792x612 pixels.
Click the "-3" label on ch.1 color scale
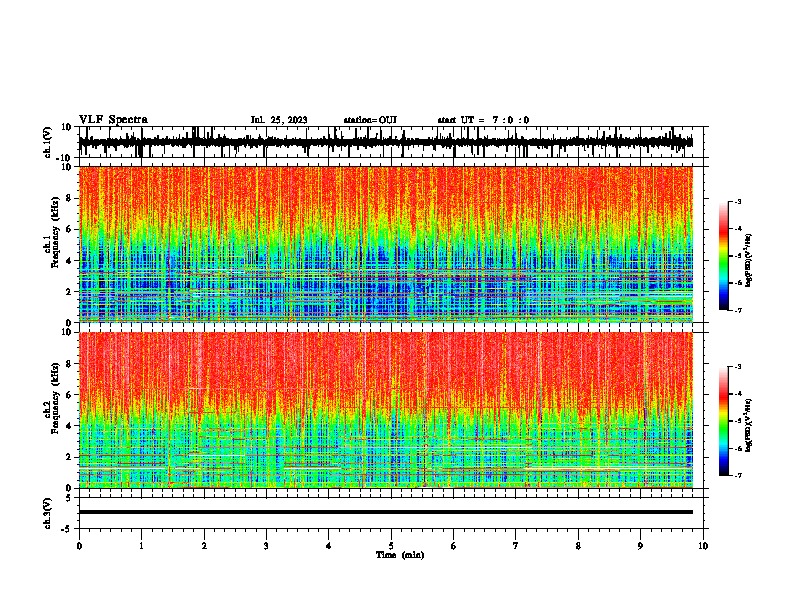(737, 201)
